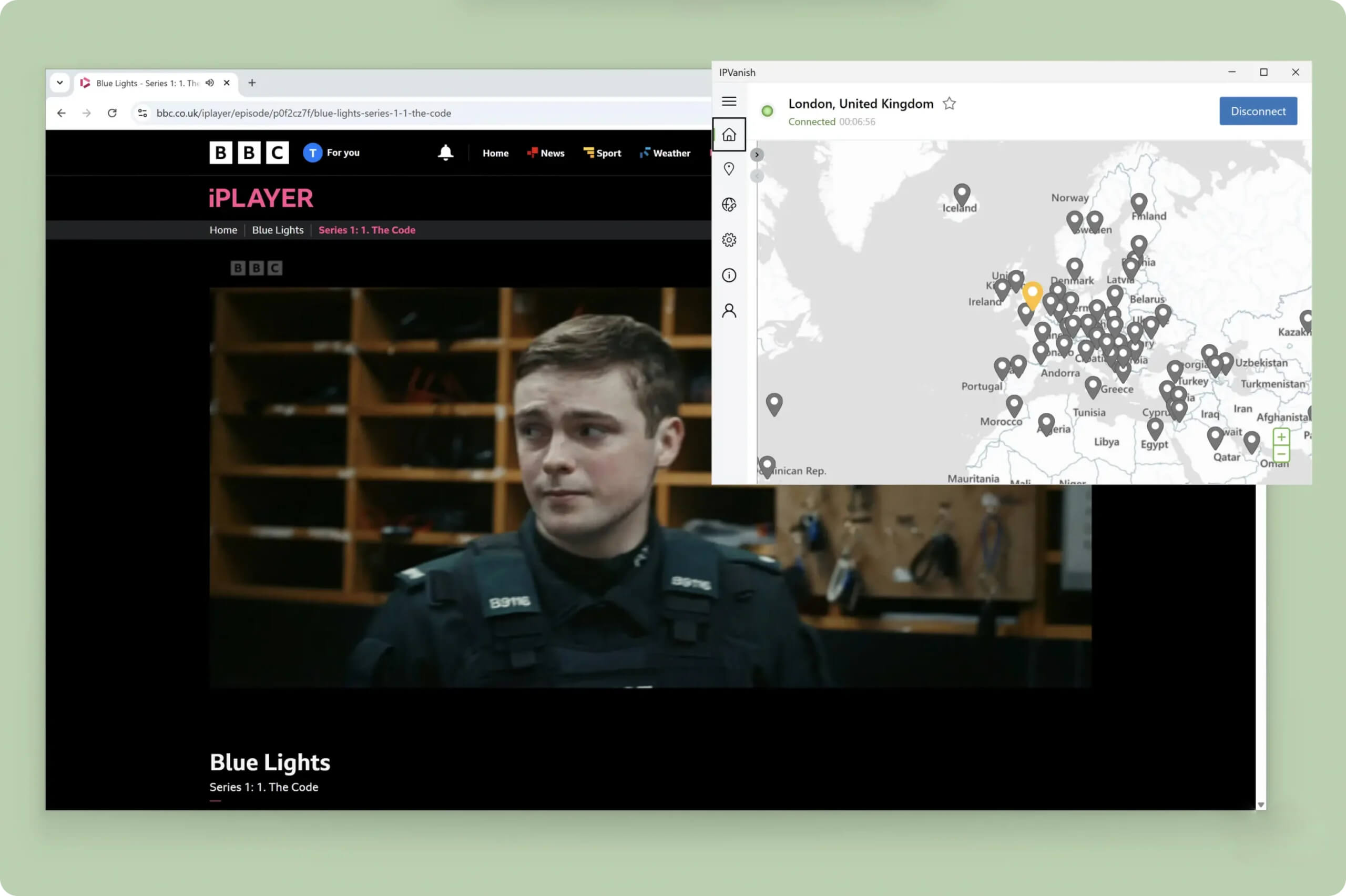Mute audio on the Blue Lights tab
The height and width of the screenshot is (896, 1346).
(x=209, y=83)
